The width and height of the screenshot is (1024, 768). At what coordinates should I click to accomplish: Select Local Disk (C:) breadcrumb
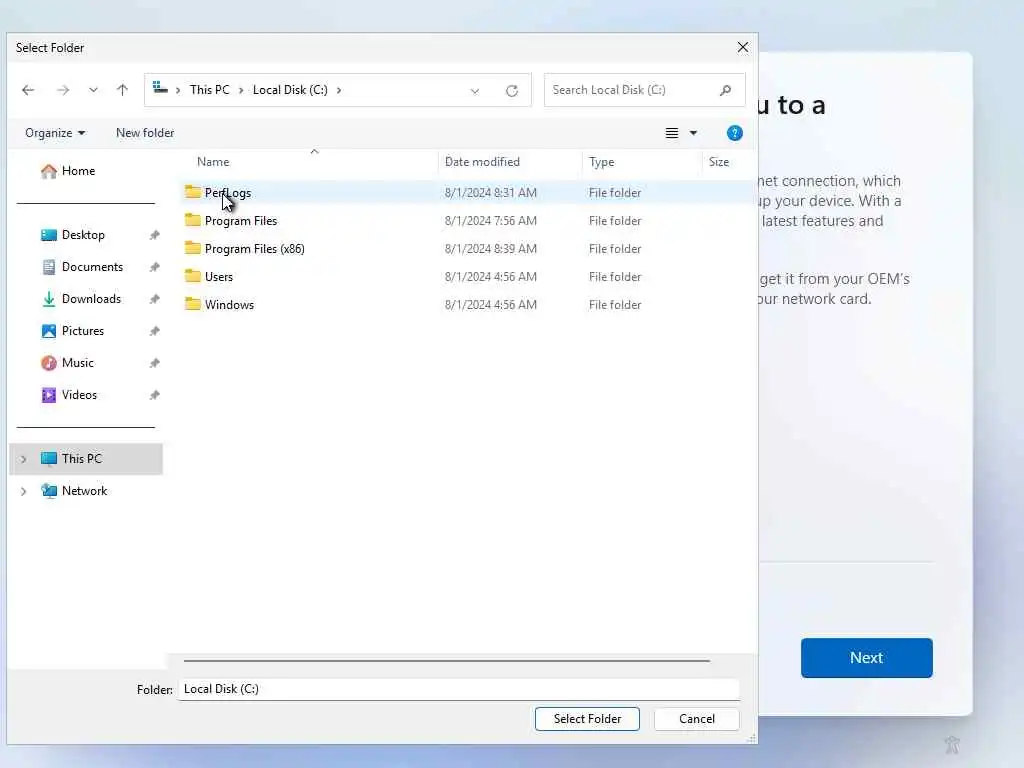290,89
